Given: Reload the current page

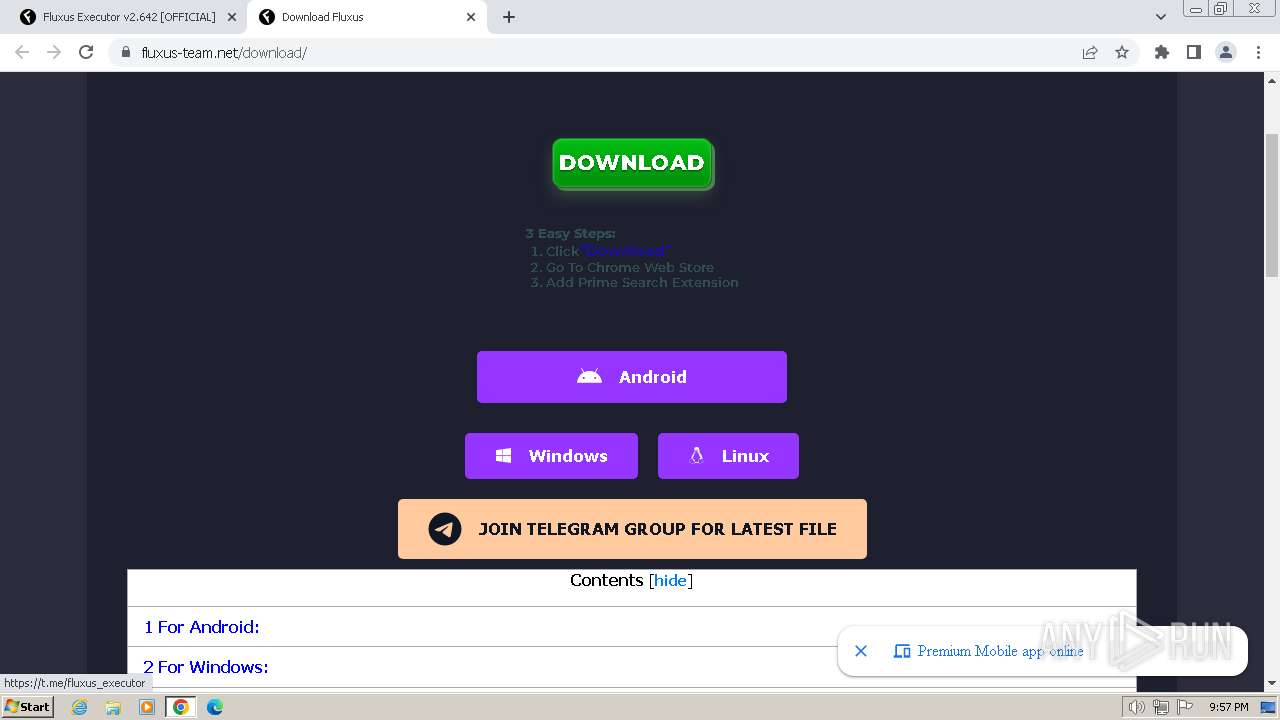Looking at the screenshot, I should pyautogui.click(x=86, y=52).
